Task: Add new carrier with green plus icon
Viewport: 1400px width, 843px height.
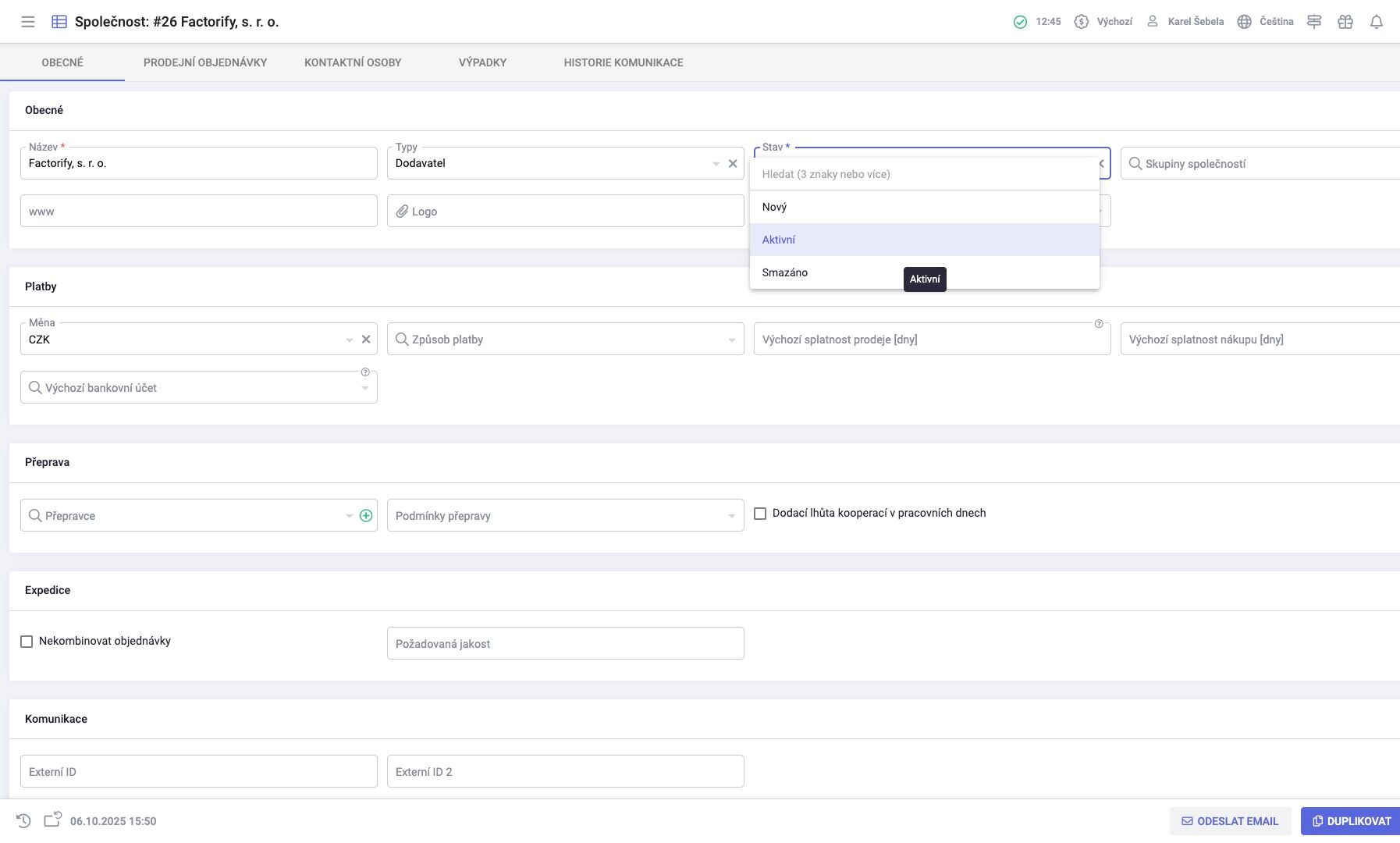Action: 366,516
